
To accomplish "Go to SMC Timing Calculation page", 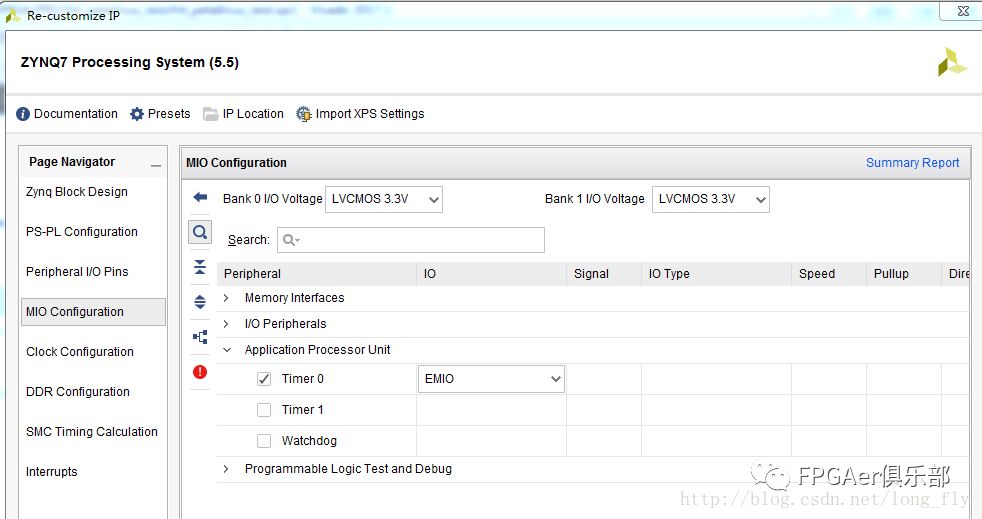I will click(x=92, y=432).
